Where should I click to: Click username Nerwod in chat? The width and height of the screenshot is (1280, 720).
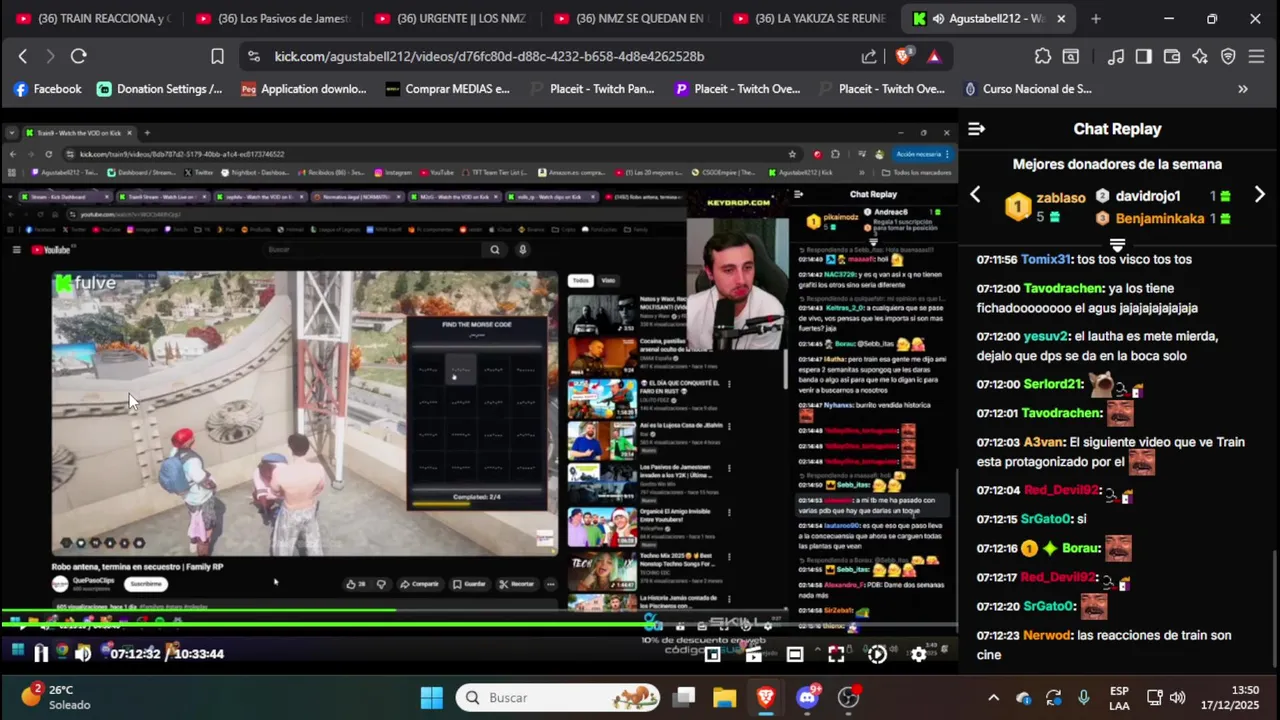pyautogui.click(x=1047, y=635)
